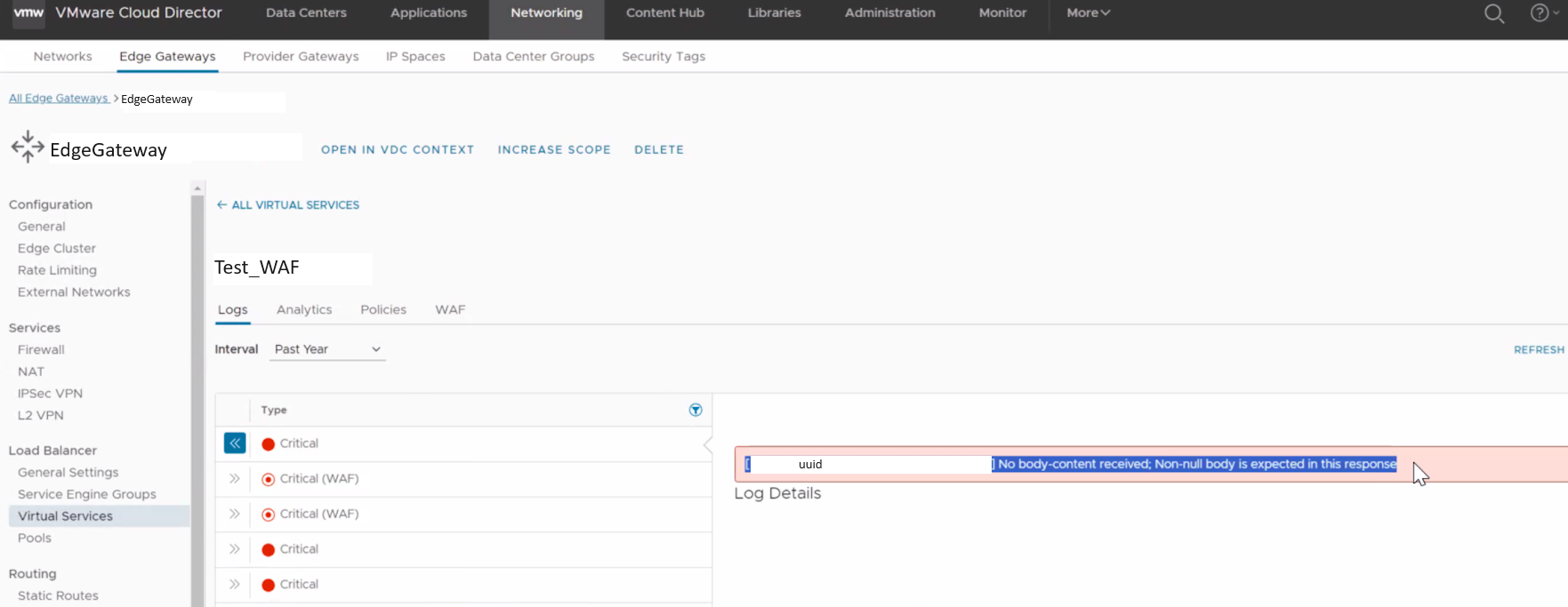Click the INCREASE SCOPE button
Screen dimensions: 1568x607
(x=554, y=150)
